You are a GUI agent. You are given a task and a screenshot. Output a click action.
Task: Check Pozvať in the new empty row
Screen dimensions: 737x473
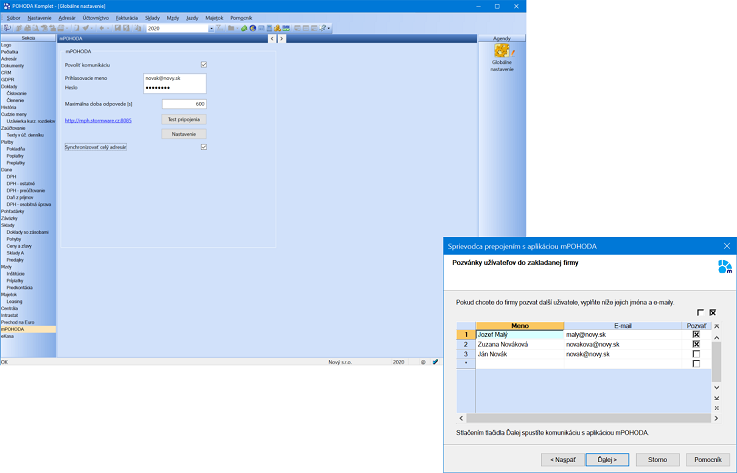696,363
